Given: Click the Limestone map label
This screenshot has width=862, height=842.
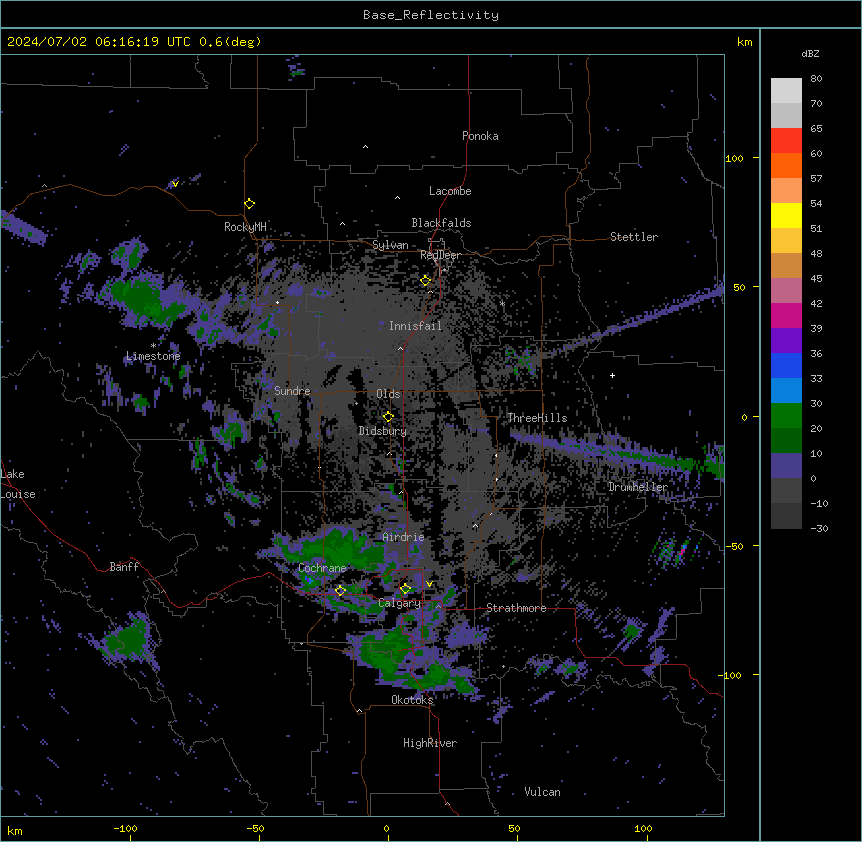Looking at the screenshot, I should pyautogui.click(x=153, y=356).
